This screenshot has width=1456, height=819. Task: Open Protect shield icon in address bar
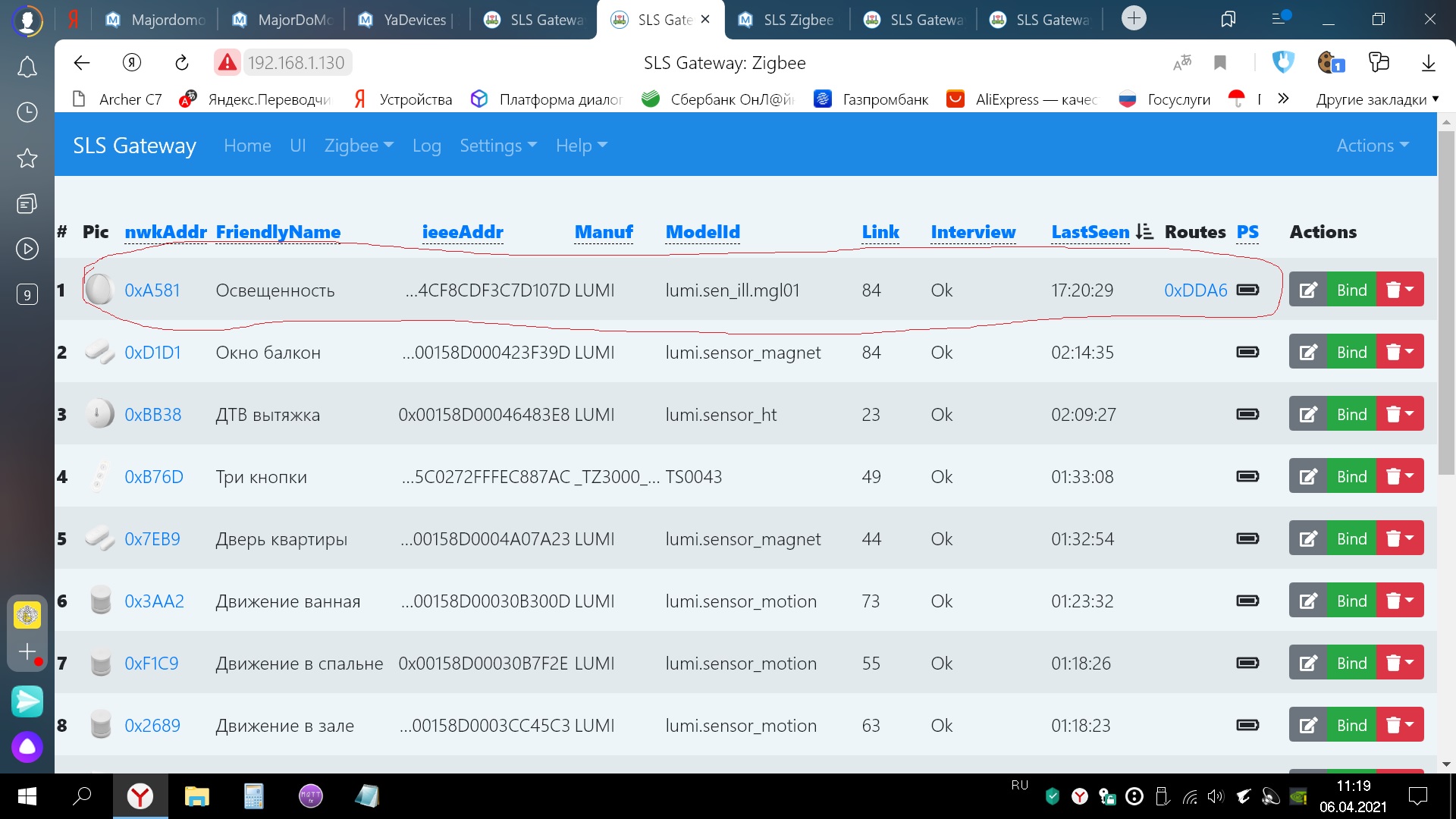1283,63
